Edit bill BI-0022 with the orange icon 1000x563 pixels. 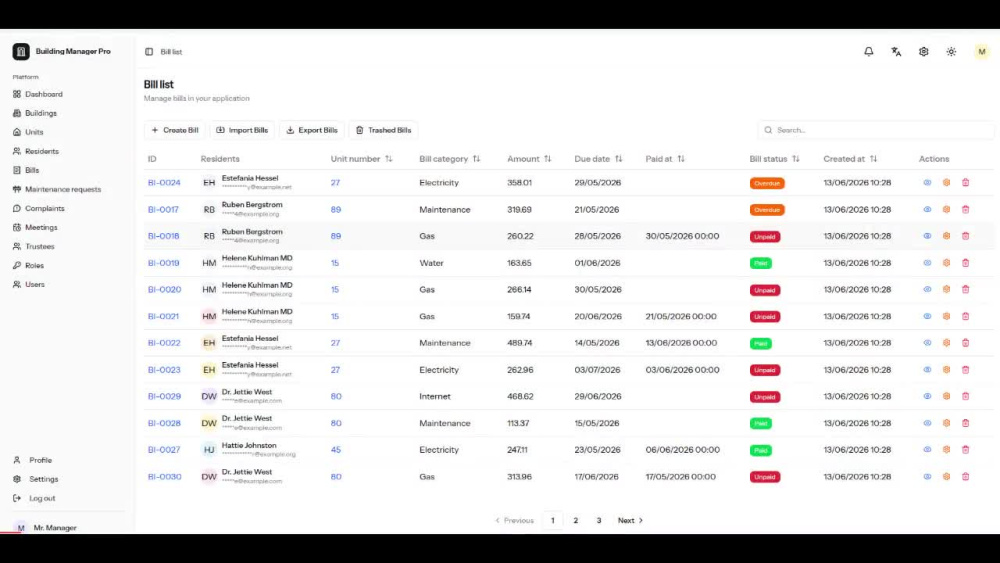(x=946, y=343)
